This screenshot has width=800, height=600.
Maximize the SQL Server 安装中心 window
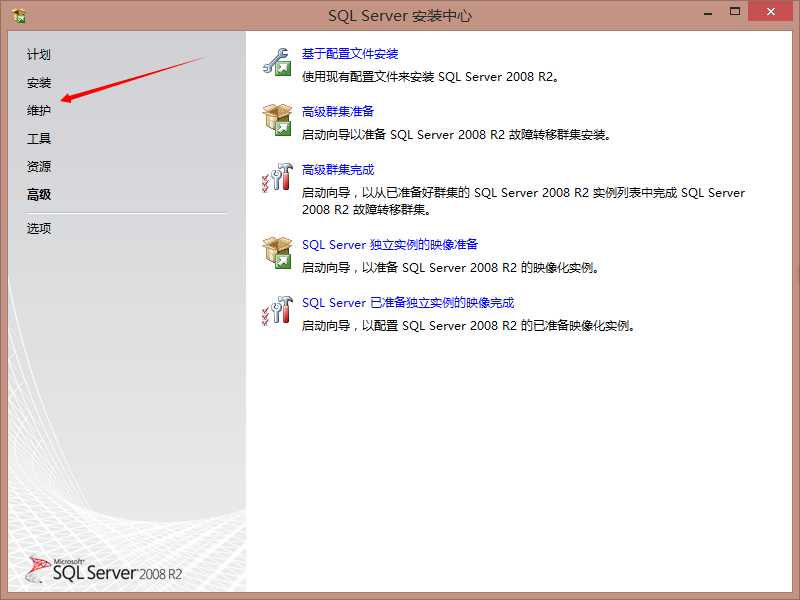pos(735,12)
